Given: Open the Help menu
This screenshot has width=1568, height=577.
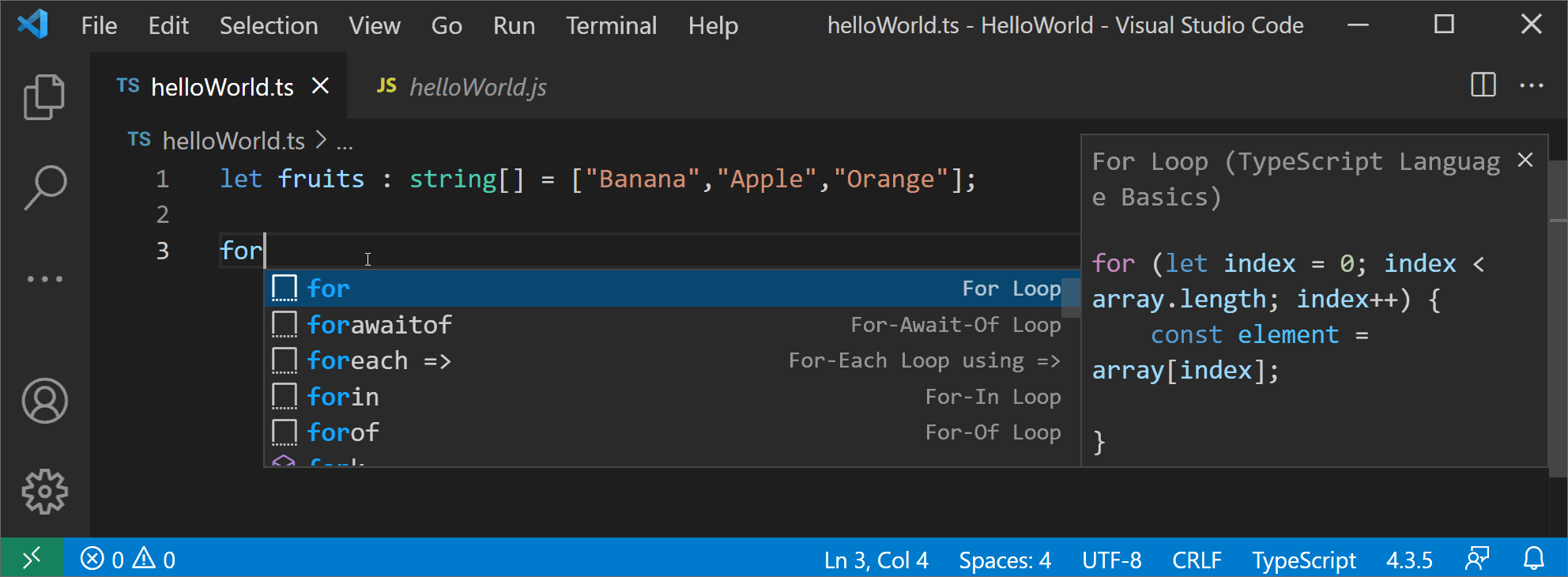Looking at the screenshot, I should point(713,26).
